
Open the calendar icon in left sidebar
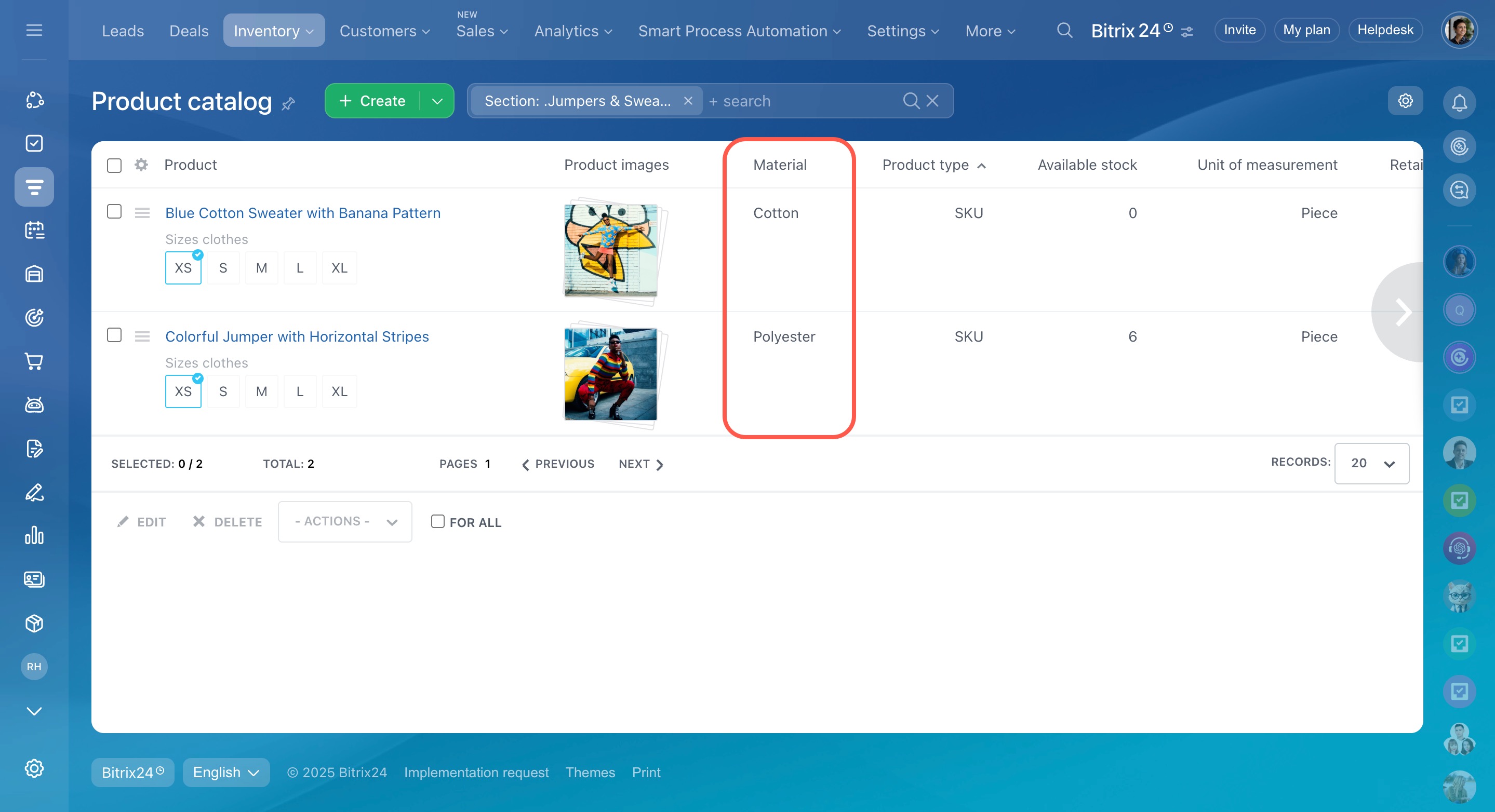click(34, 231)
